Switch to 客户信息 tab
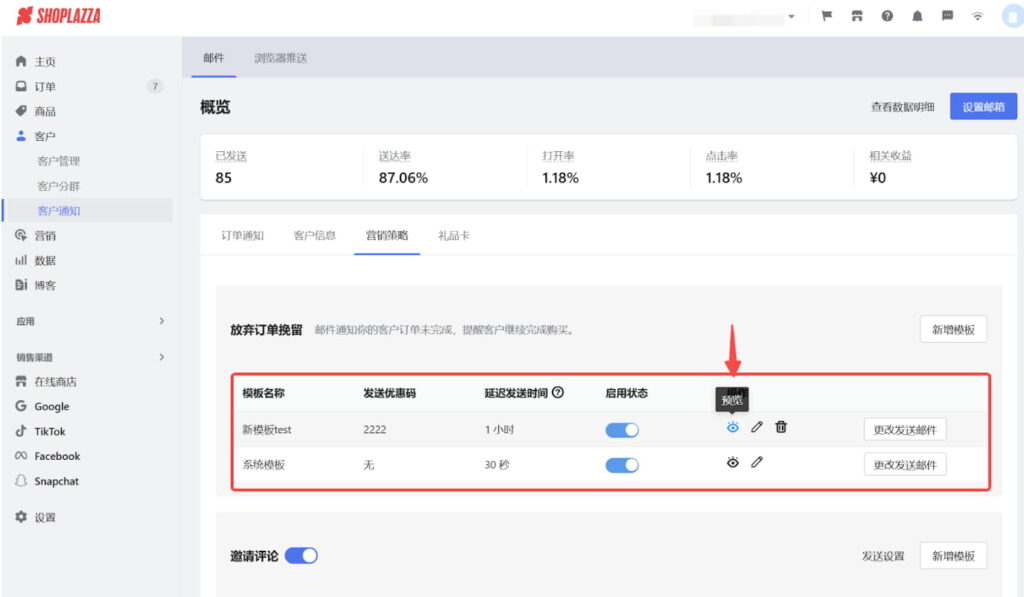1024x597 pixels. 315,235
